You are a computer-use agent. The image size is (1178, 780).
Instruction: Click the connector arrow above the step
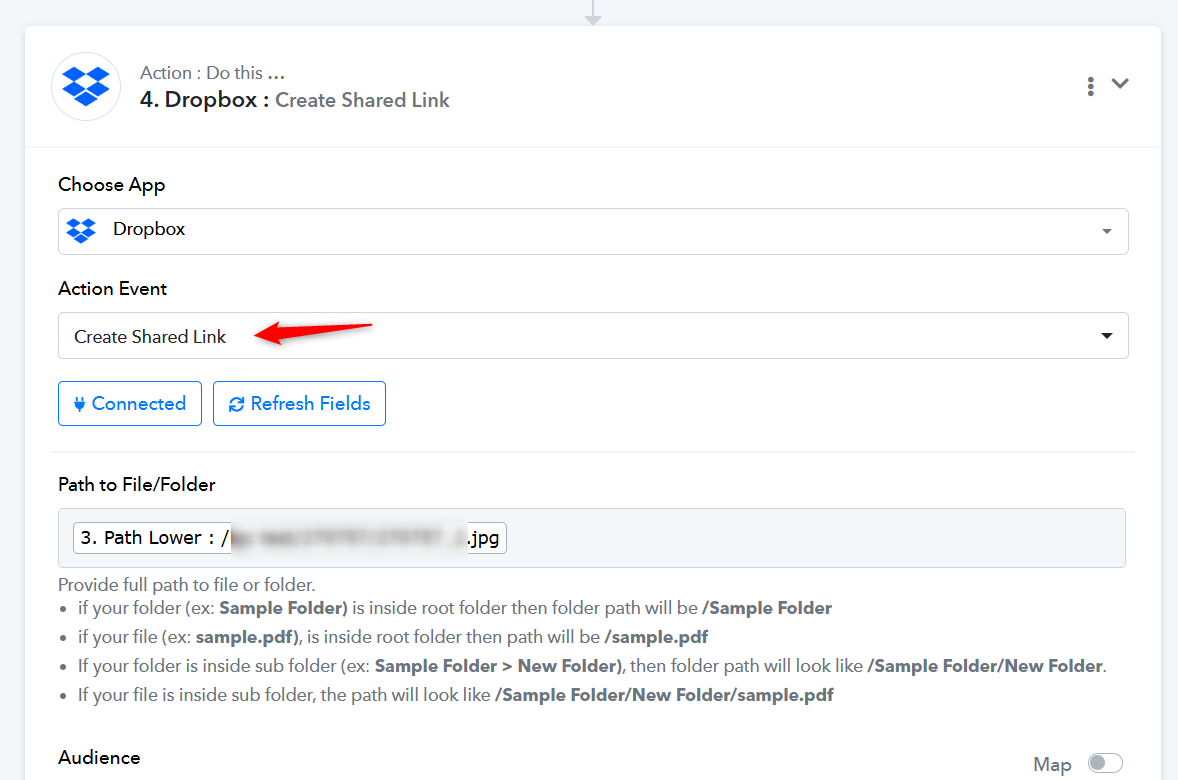coord(593,14)
